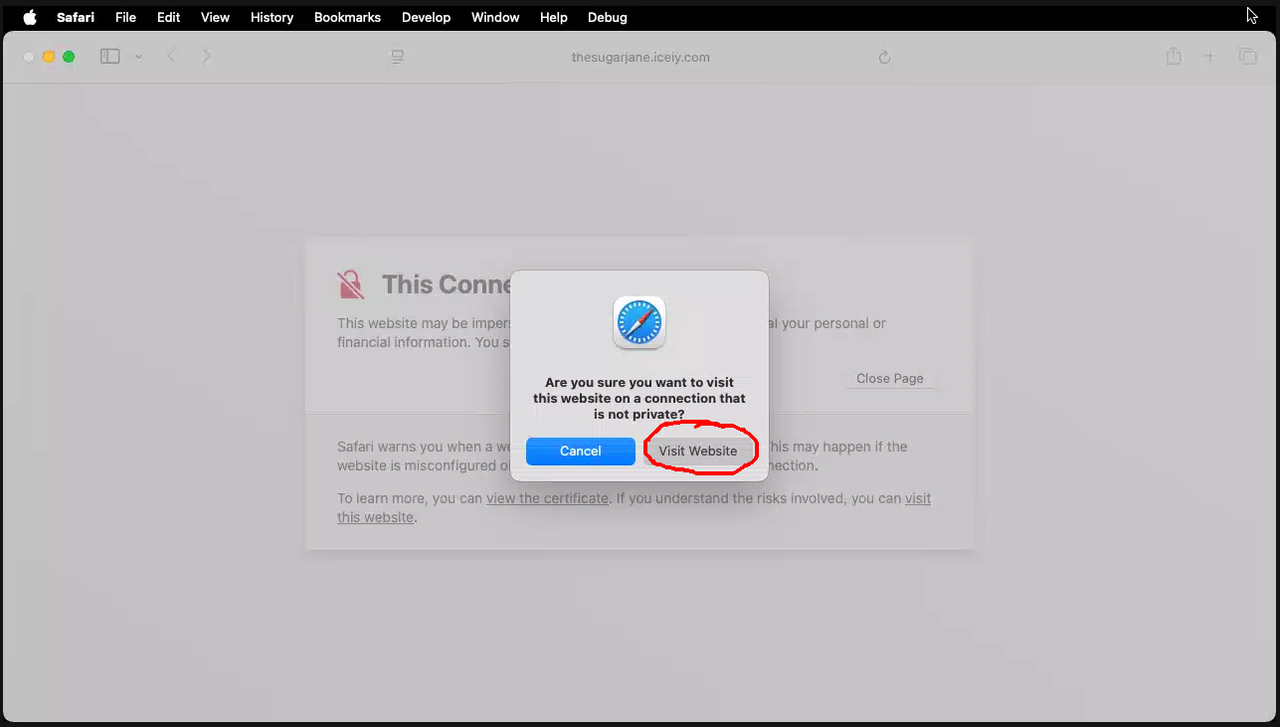Open the History menu
This screenshot has height=727, width=1280.
coord(271,17)
